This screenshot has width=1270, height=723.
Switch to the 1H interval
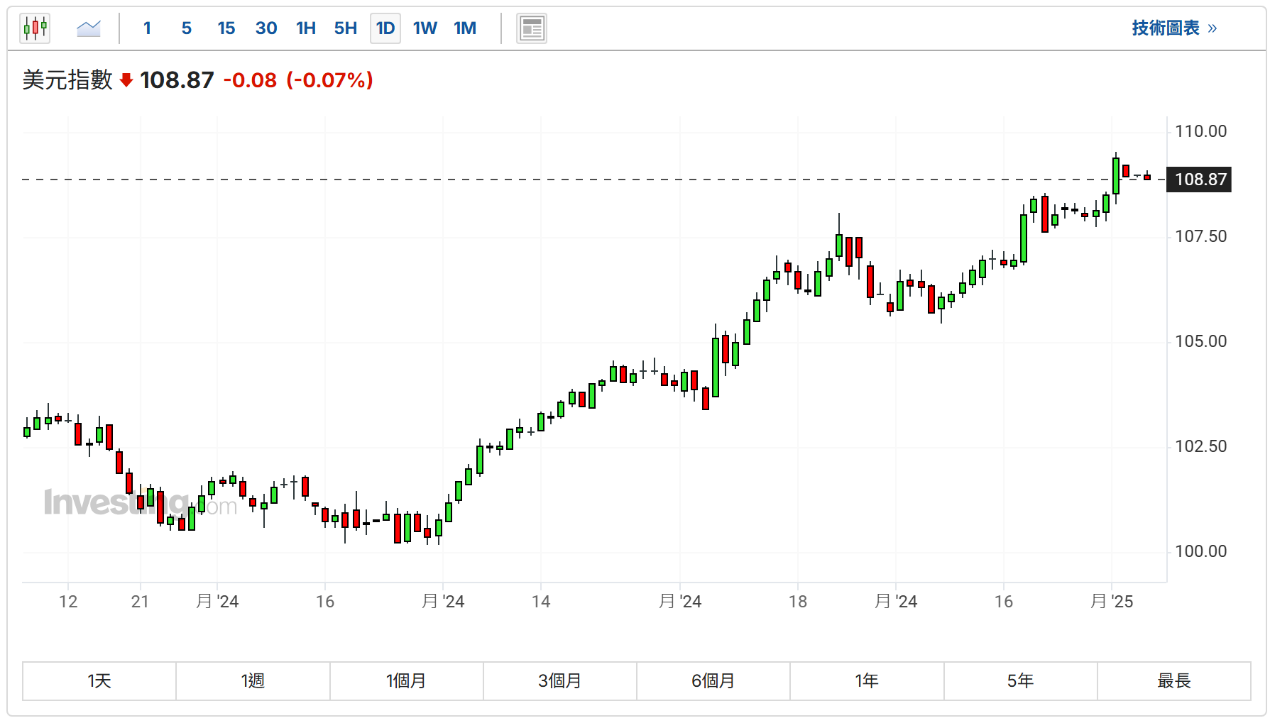[x=306, y=28]
